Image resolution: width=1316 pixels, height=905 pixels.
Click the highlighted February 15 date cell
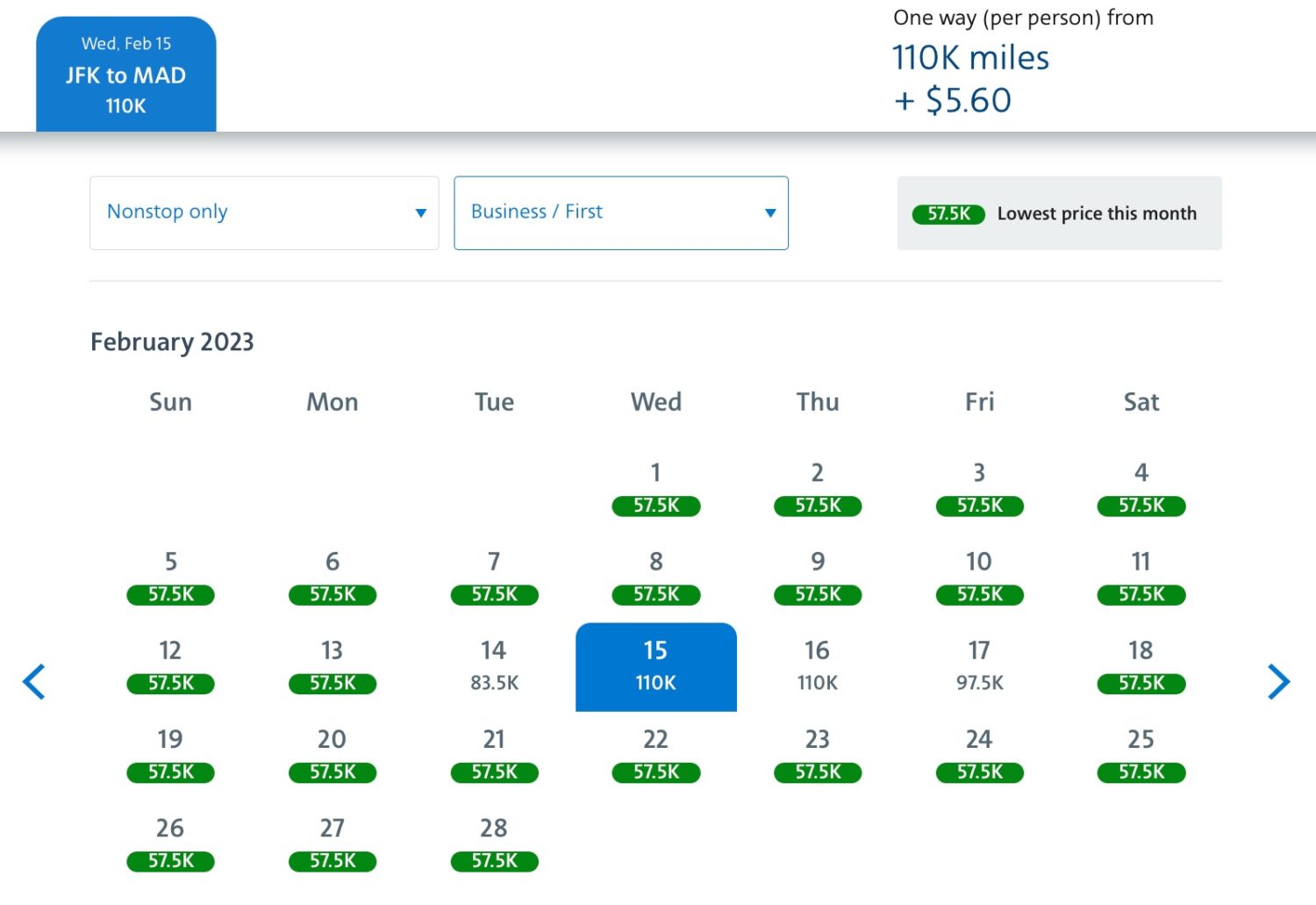click(x=655, y=666)
